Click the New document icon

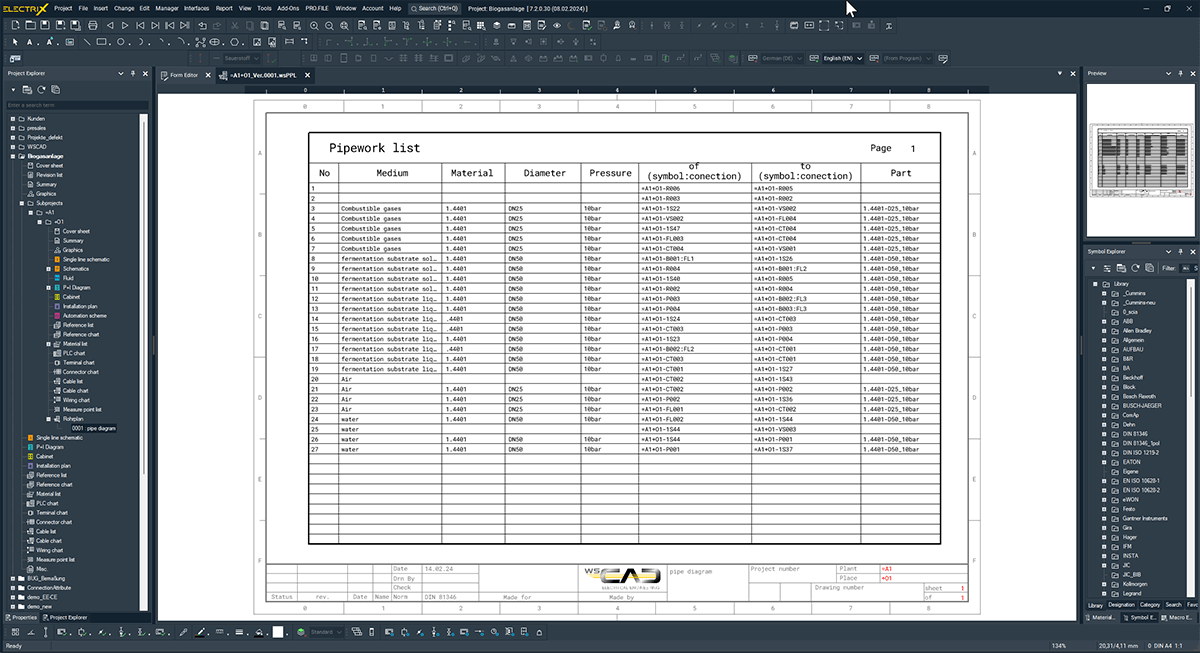(16, 25)
